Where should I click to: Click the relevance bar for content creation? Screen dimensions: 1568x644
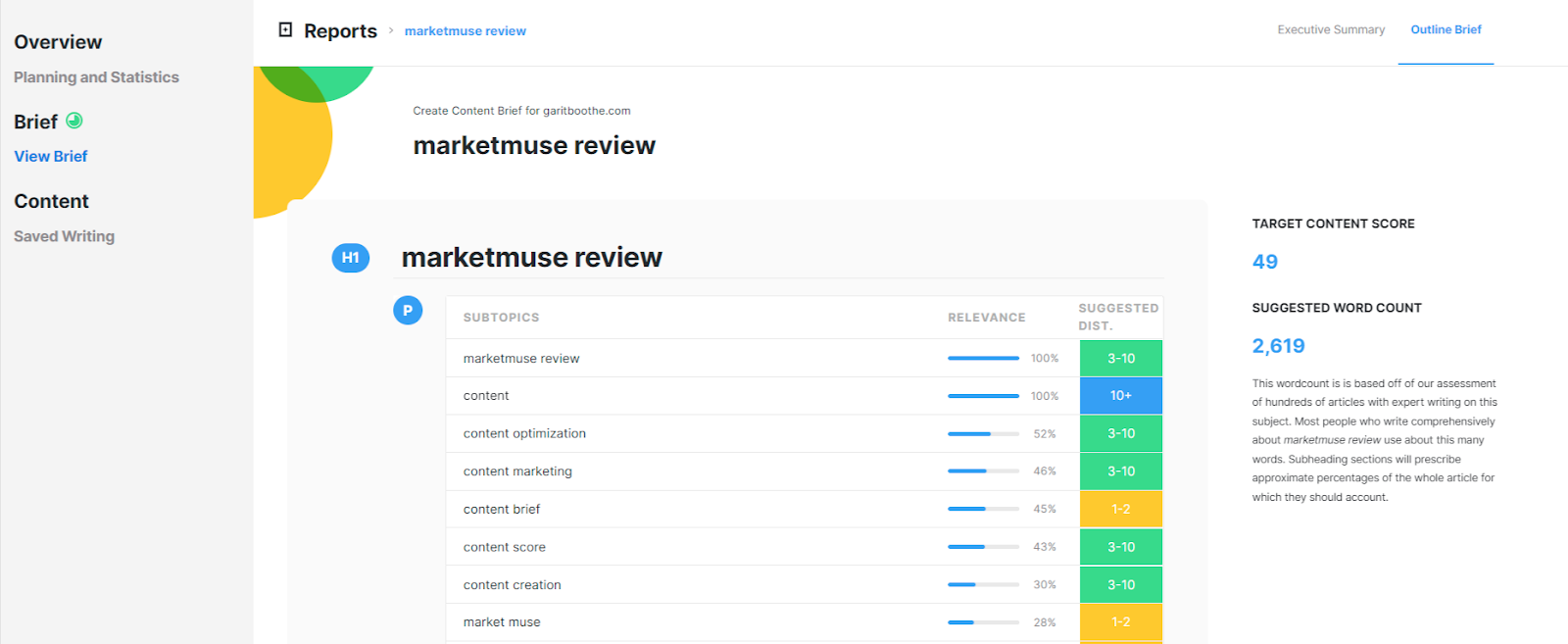point(983,585)
